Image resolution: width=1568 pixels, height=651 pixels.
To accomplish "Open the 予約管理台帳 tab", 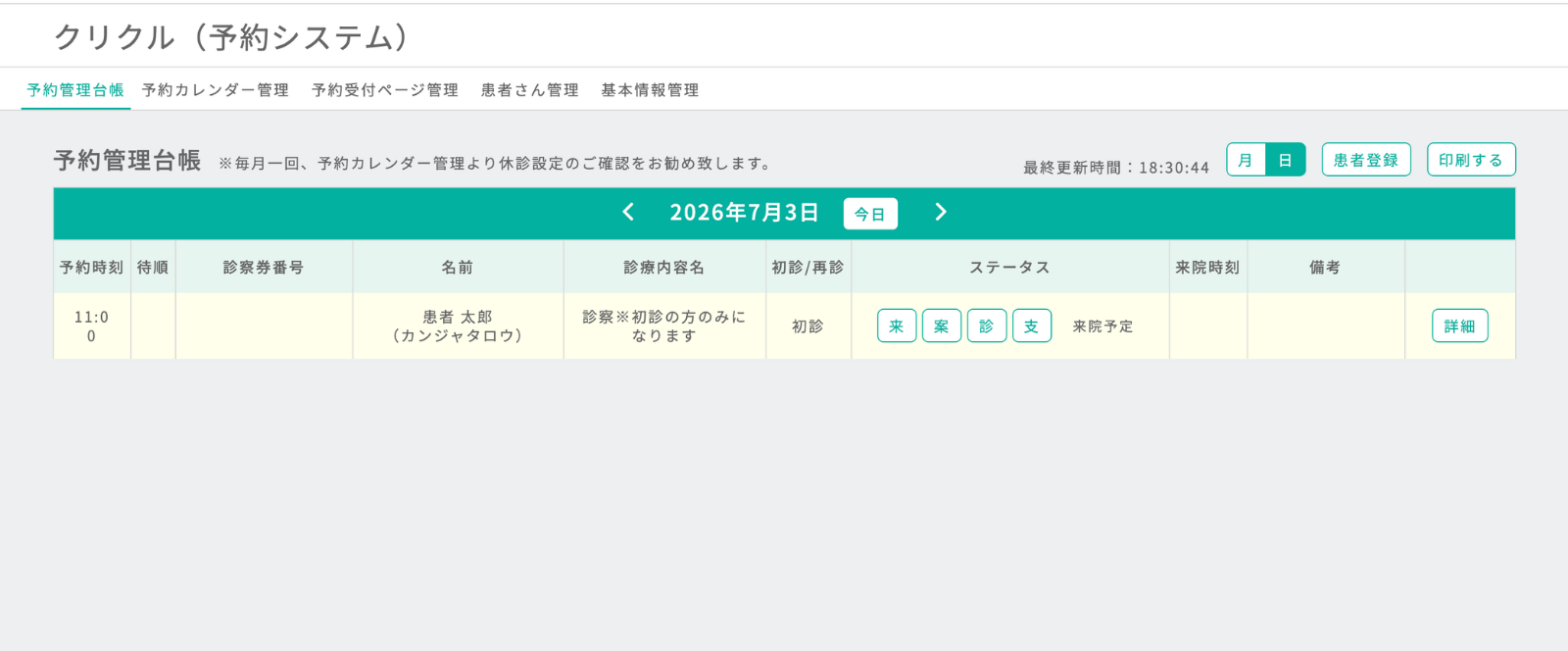I will [75, 90].
